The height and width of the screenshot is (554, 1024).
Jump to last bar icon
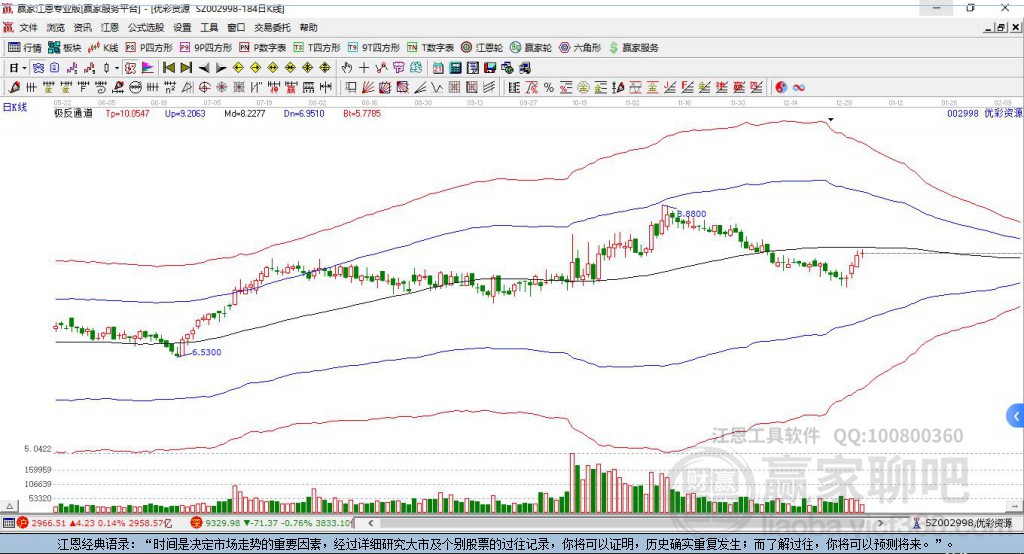[x=186, y=68]
